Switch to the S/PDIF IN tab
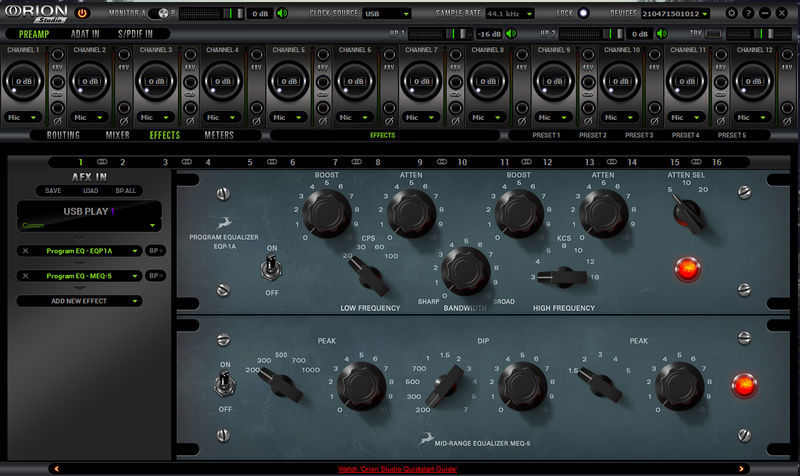This screenshot has height=476, width=800. (135, 34)
